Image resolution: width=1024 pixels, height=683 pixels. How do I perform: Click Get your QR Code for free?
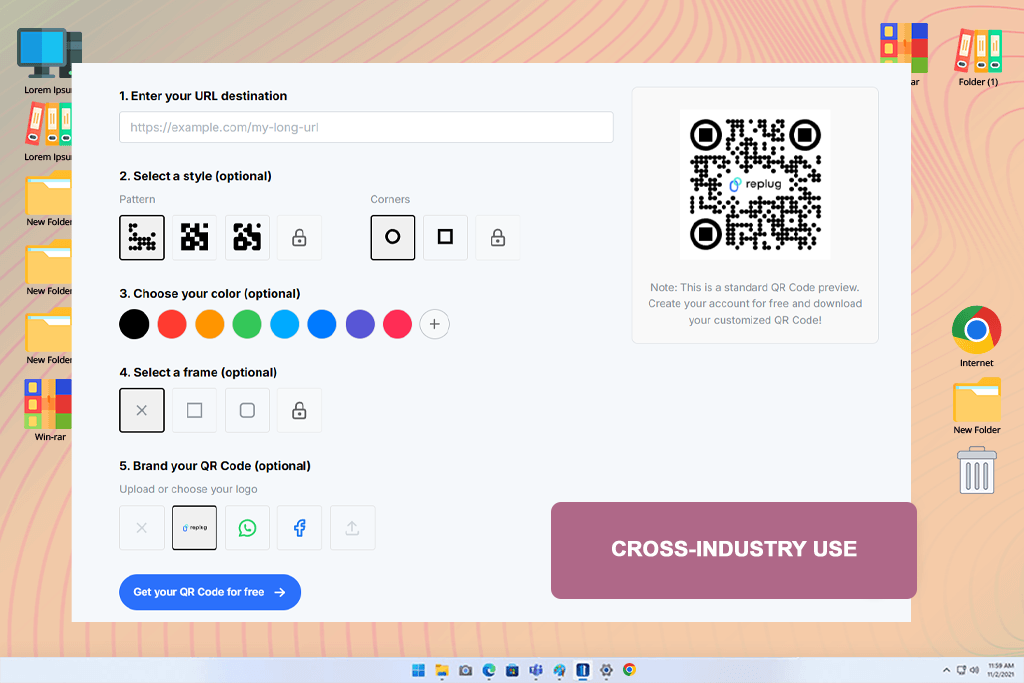[210, 592]
